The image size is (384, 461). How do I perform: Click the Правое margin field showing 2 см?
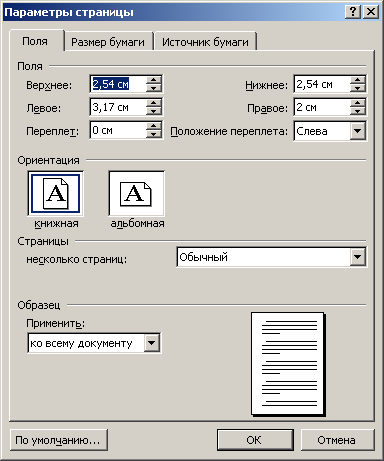[322, 107]
